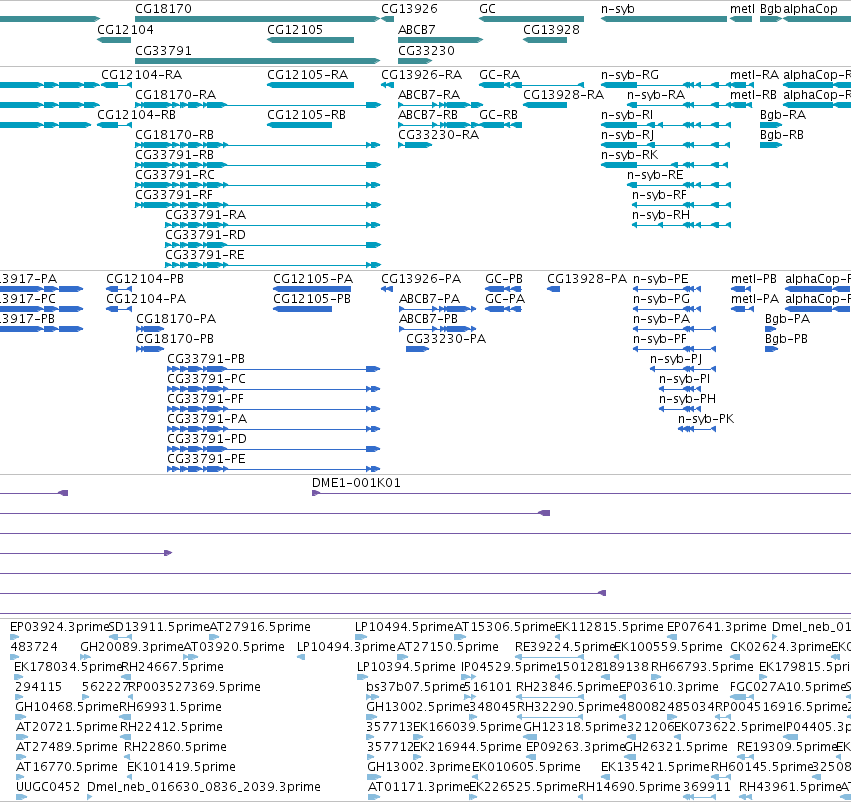The width and height of the screenshot is (851, 802).
Task: Click the CG18170 gene label
Action: coord(163,9)
